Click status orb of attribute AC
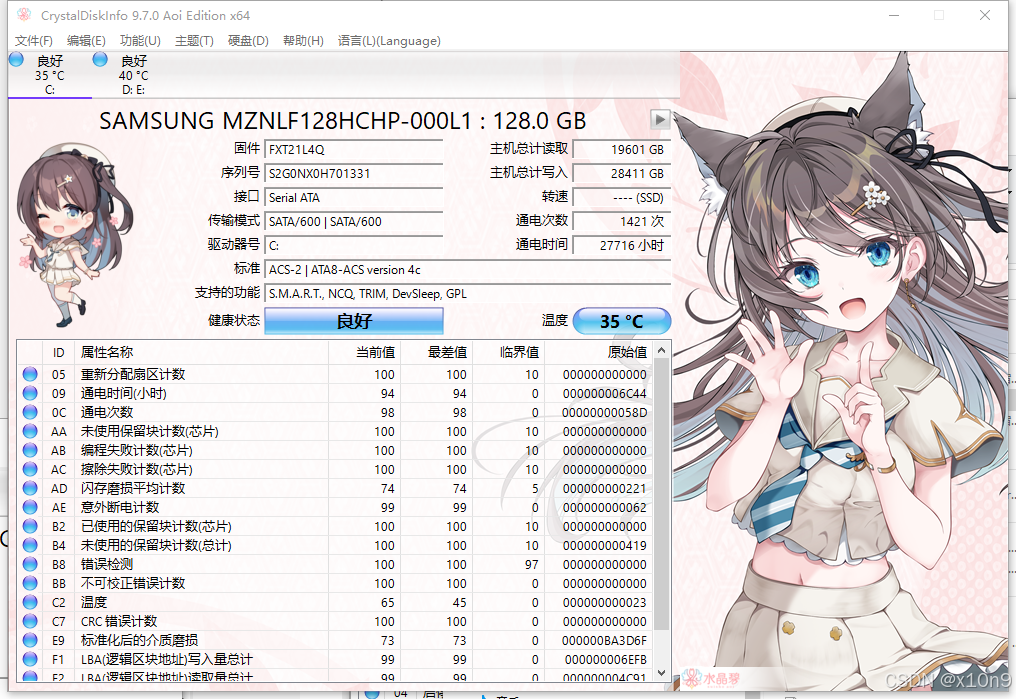Screen dimensions: 1016x699 point(30,468)
